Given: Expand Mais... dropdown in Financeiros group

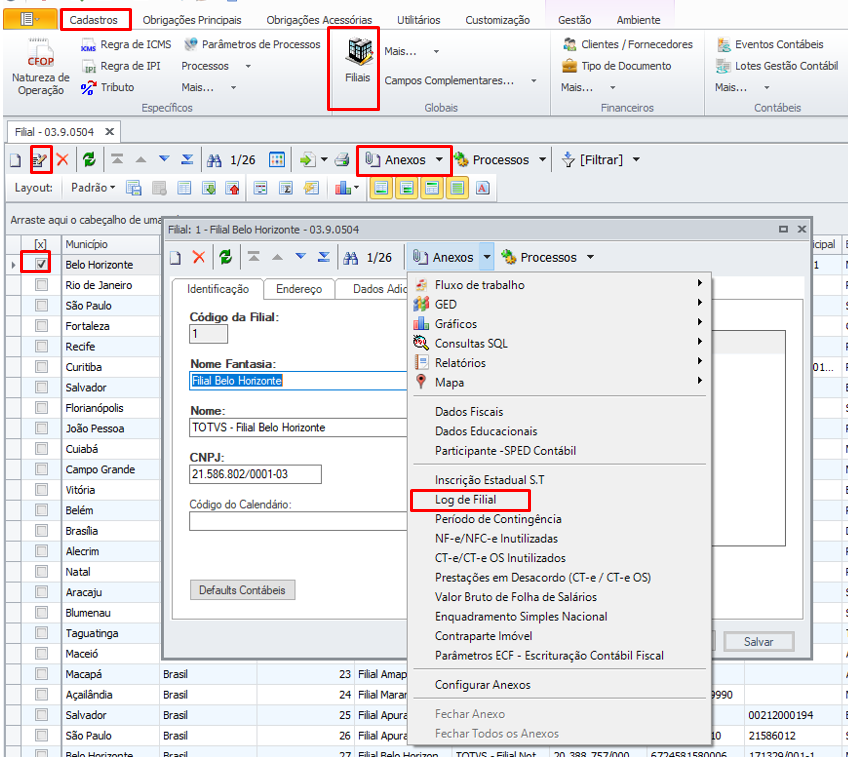Looking at the screenshot, I should [x=613, y=87].
